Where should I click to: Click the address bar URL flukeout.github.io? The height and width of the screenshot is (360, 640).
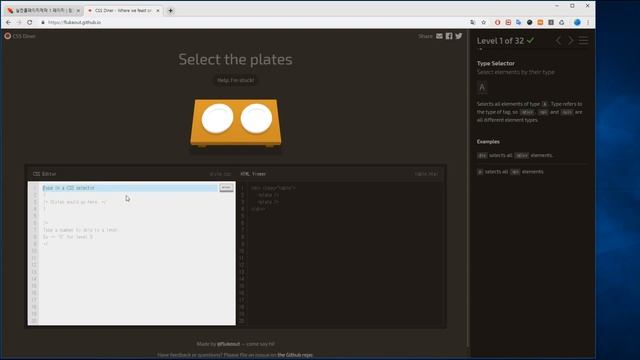click(x=74, y=22)
